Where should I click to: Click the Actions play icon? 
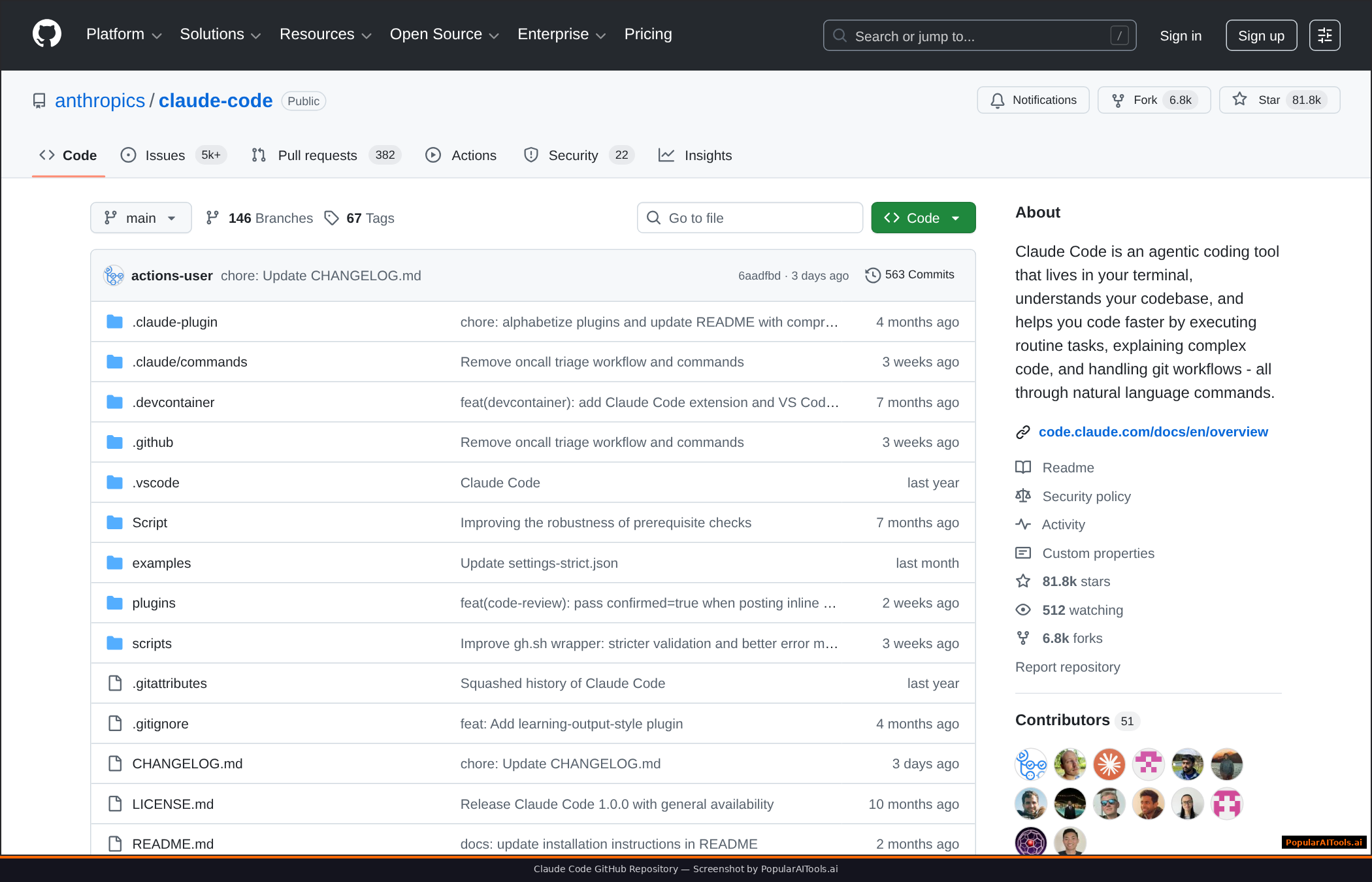coord(433,155)
